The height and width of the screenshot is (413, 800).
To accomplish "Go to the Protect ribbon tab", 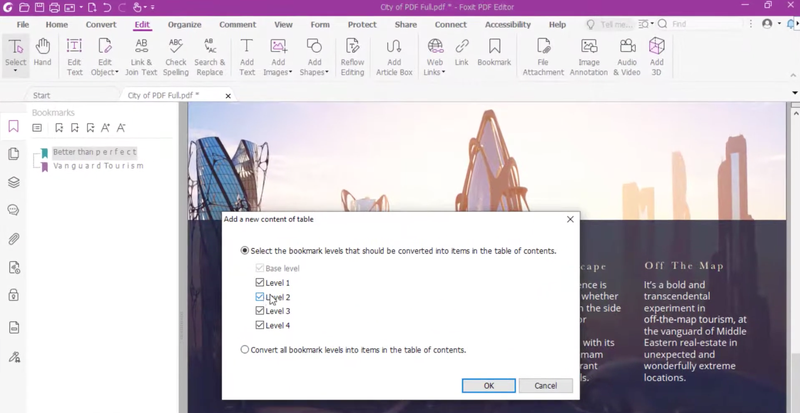I will 362,25.
